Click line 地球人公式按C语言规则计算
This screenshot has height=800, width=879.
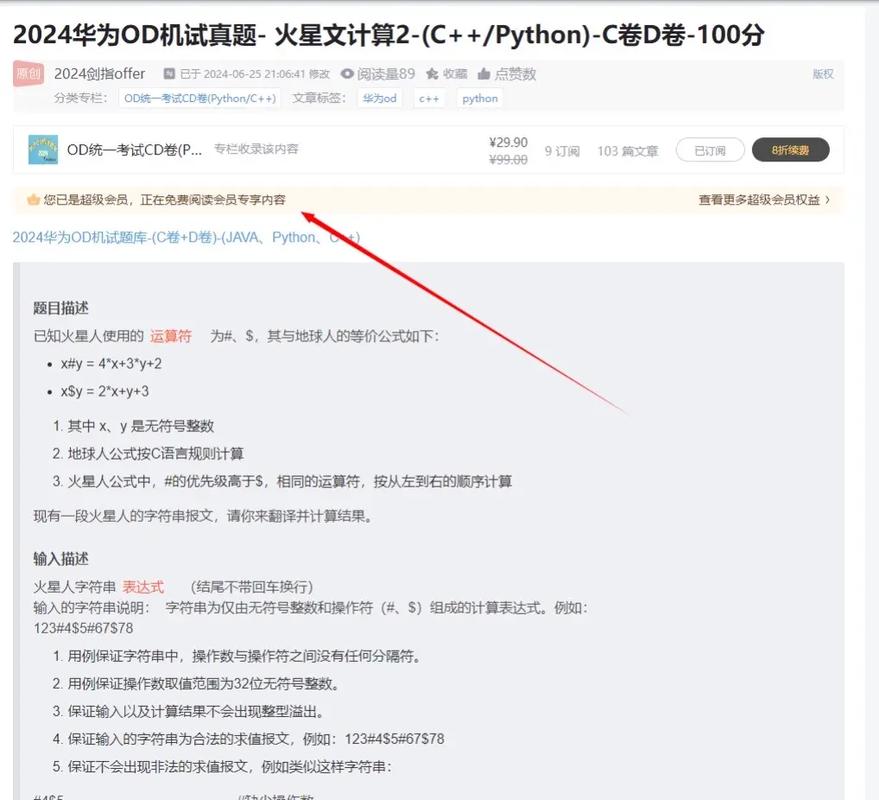coord(155,453)
